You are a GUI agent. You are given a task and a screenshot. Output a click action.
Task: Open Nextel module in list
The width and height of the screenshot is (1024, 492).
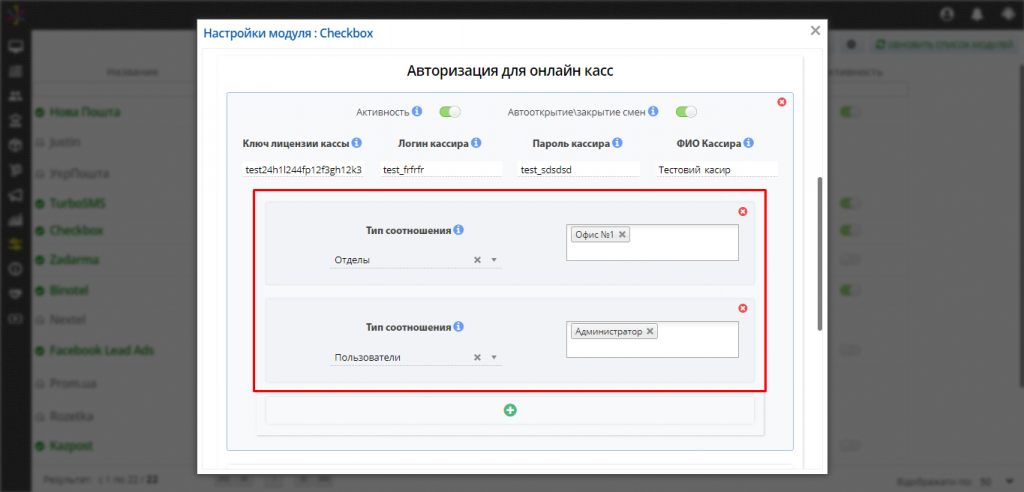[x=68, y=320]
